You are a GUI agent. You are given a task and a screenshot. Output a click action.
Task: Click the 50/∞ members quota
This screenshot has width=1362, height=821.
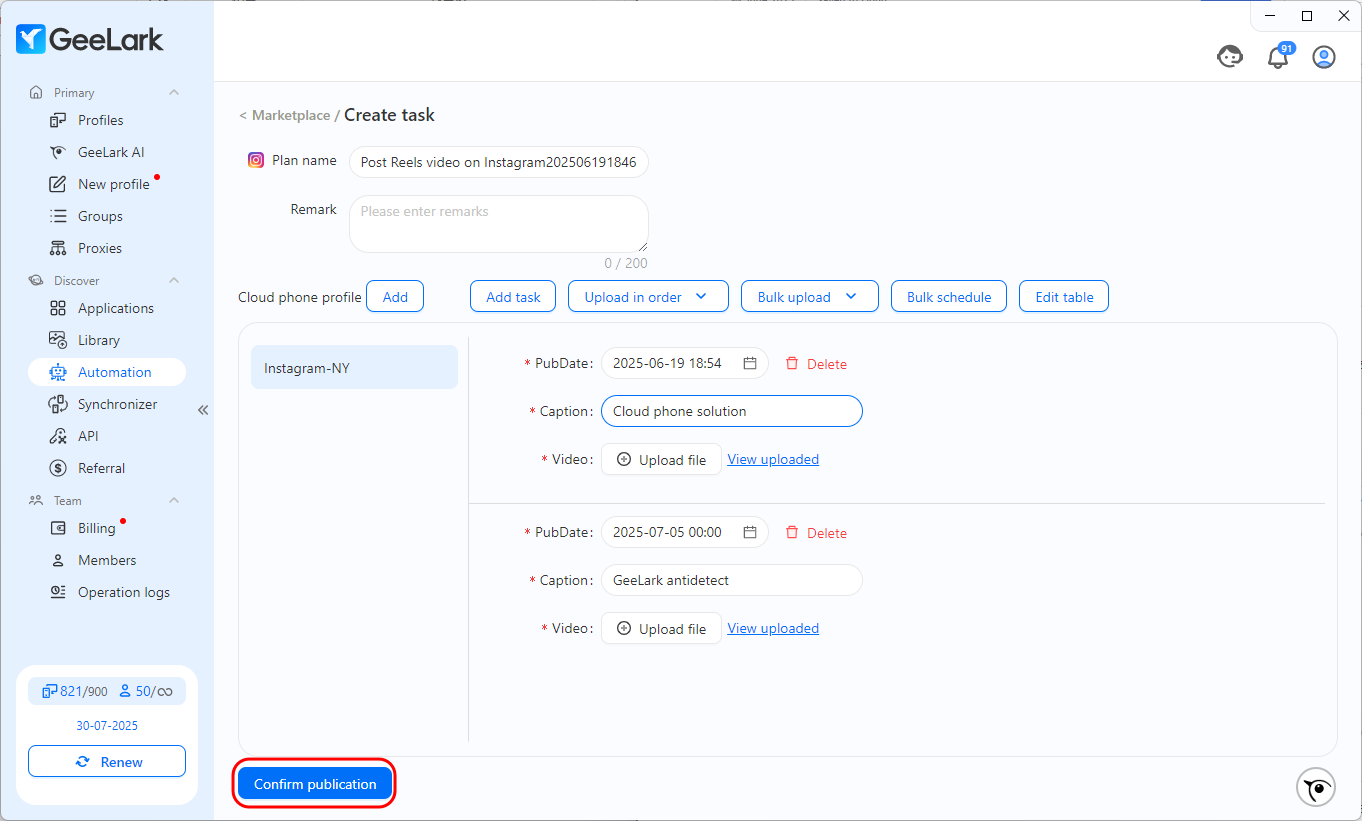point(146,691)
